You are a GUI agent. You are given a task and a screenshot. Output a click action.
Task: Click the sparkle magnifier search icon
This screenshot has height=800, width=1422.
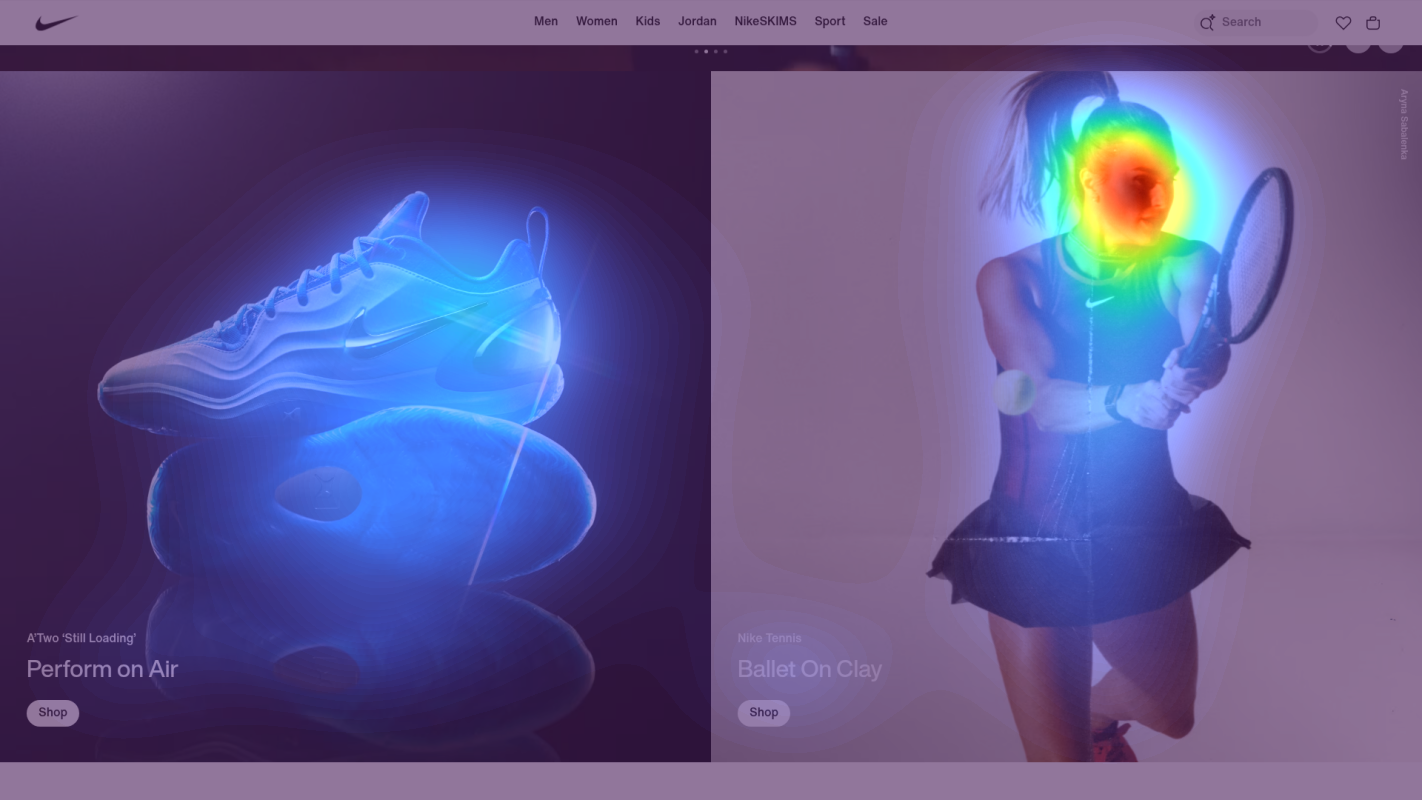(x=1207, y=22)
